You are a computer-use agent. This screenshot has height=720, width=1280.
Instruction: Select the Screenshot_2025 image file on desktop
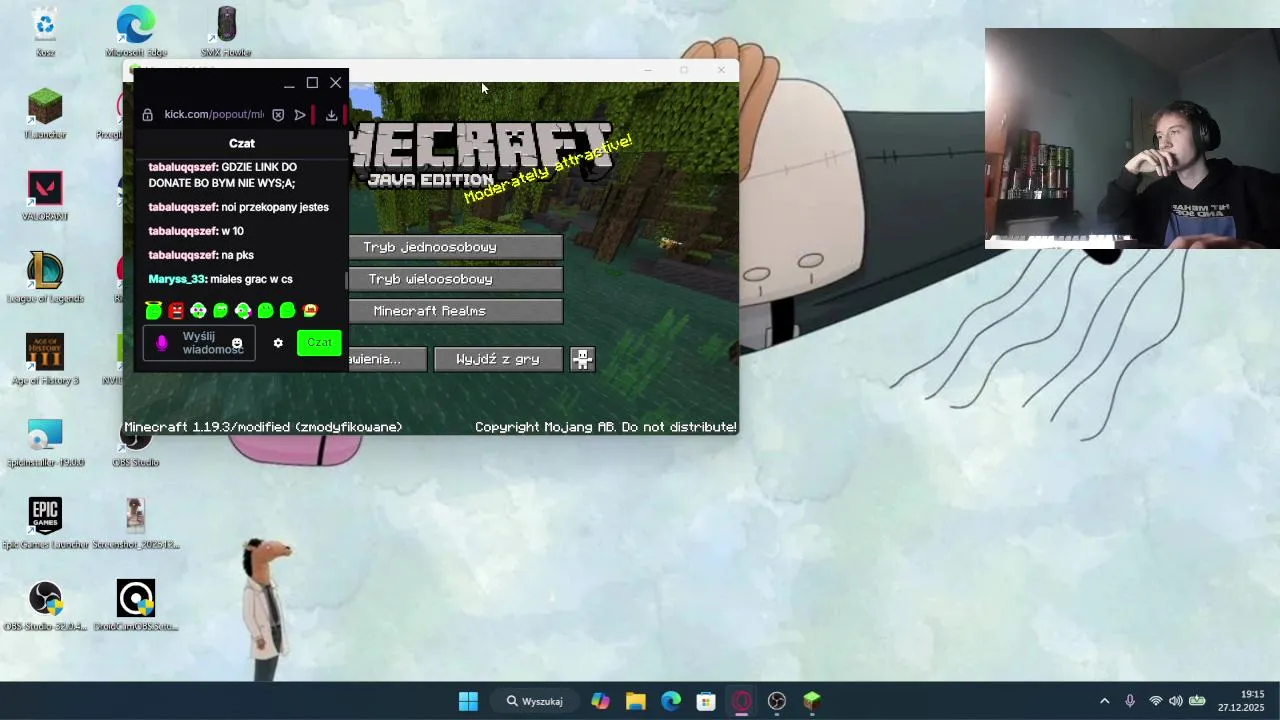(x=136, y=524)
